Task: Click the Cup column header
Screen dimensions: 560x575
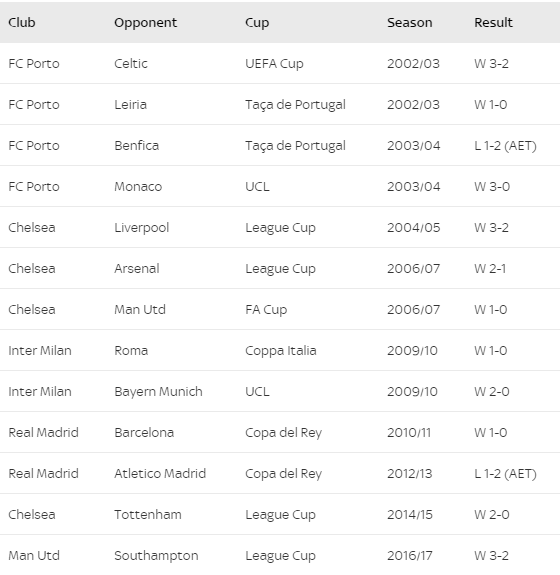Action: [257, 23]
